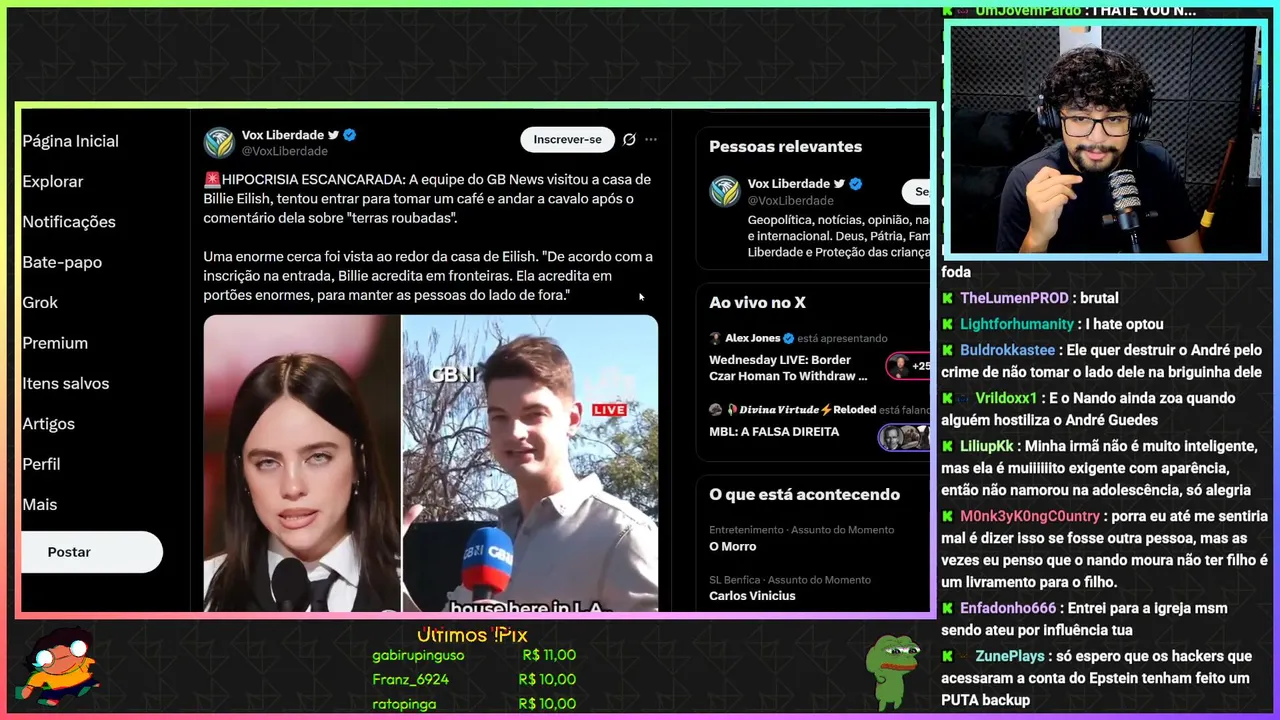Image resolution: width=1280 pixels, height=720 pixels.
Task: Open Itens salvos bookmarks
Action: (x=66, y=383)
